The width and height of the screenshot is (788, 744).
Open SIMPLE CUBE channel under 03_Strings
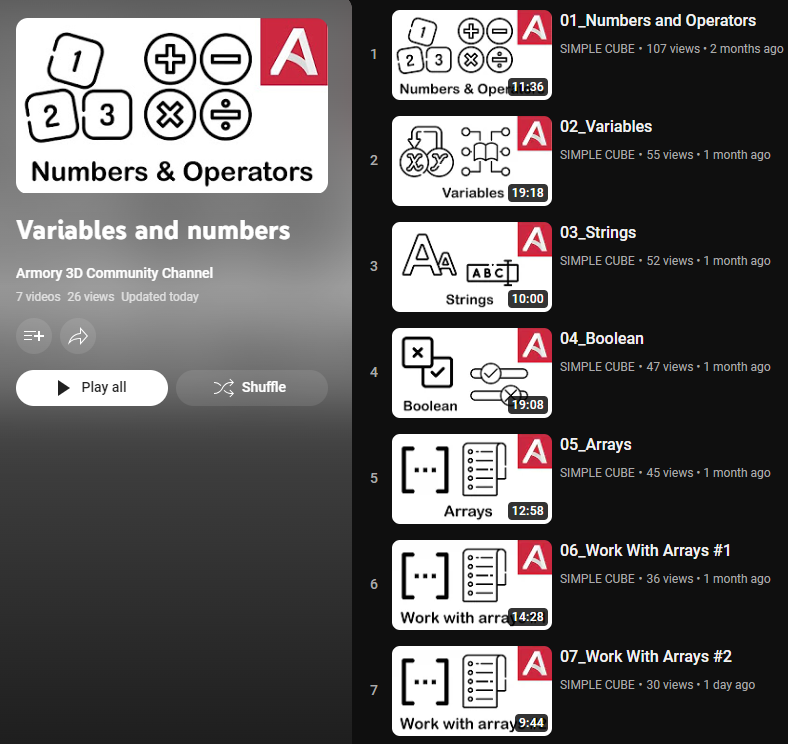(597, 261)
